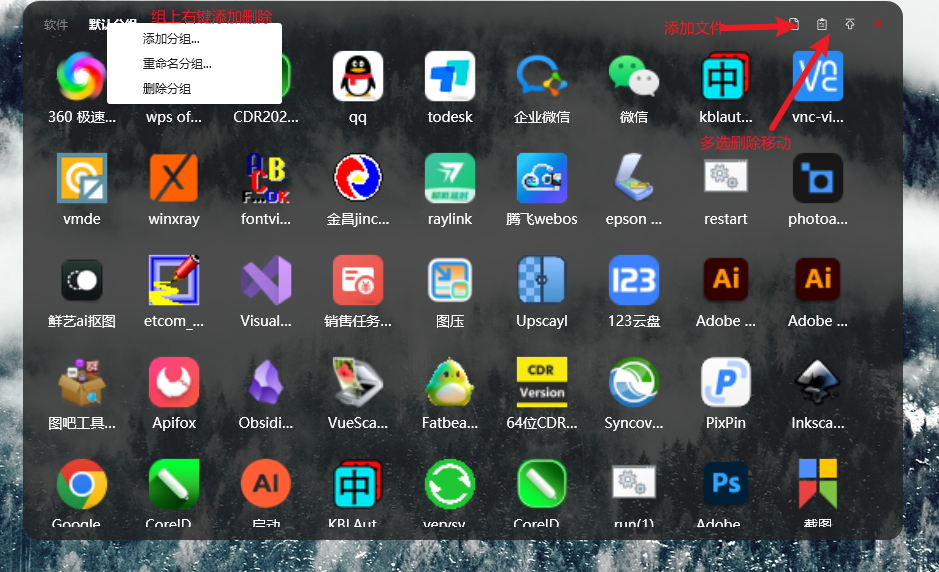Launch the PixPin shortcut
Image resolution: width=939 pixels, height=572 pixels.
(x=726, y=382)
